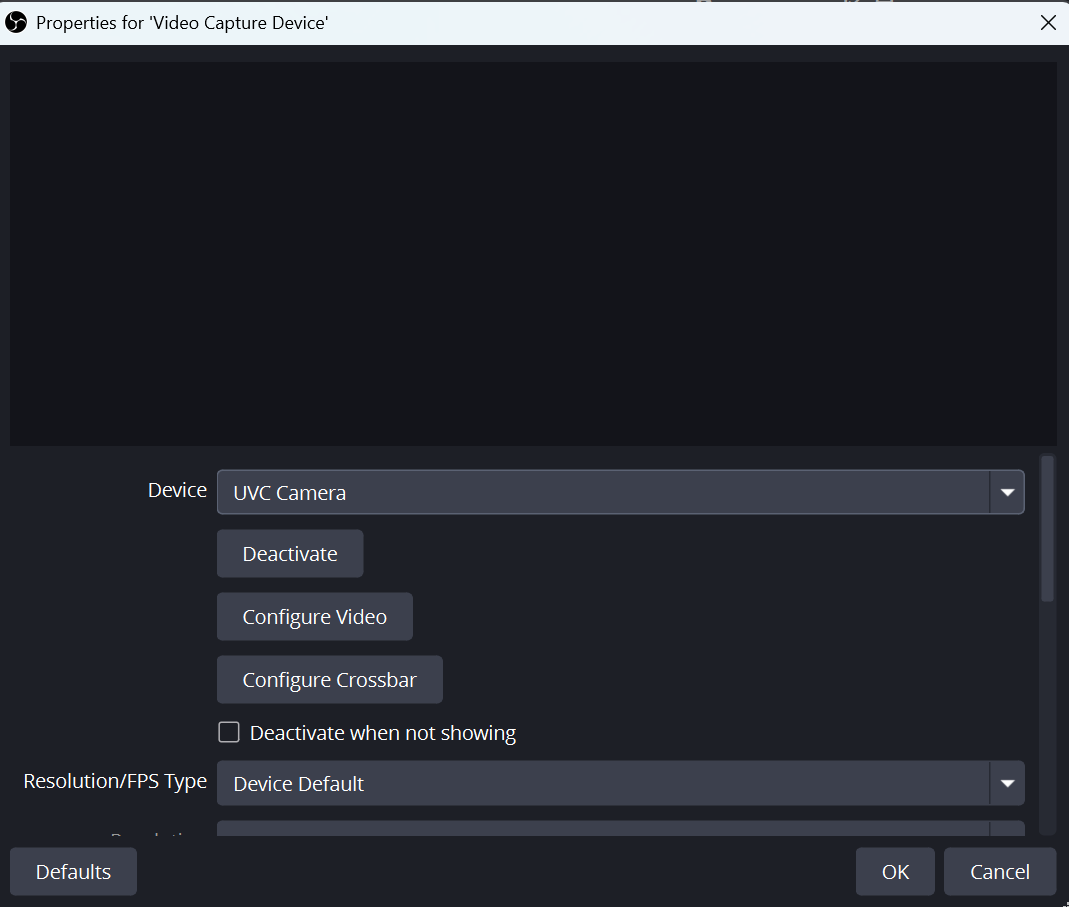
Task: Open the Device combo box showing UVC Camera
Action: pyautogui.click(x=602, y=492)
